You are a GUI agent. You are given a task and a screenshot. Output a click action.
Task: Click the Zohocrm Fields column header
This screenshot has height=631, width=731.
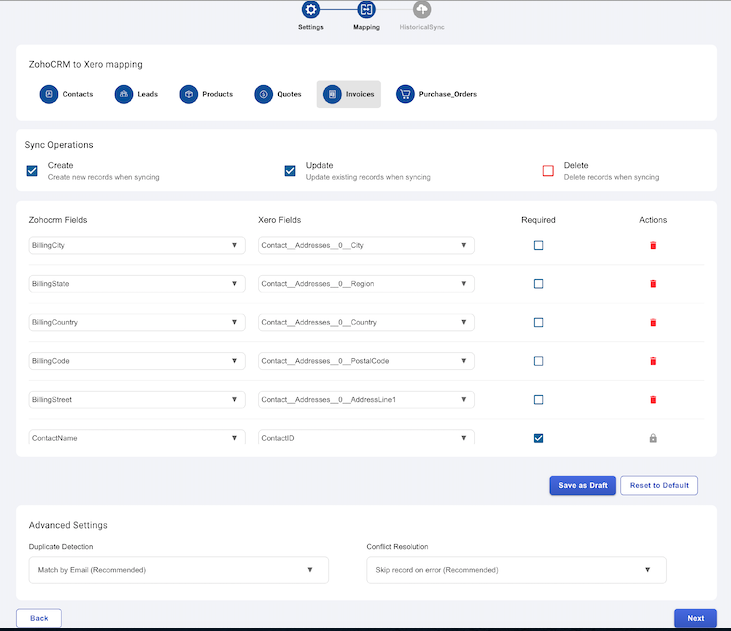click(58, 220)
